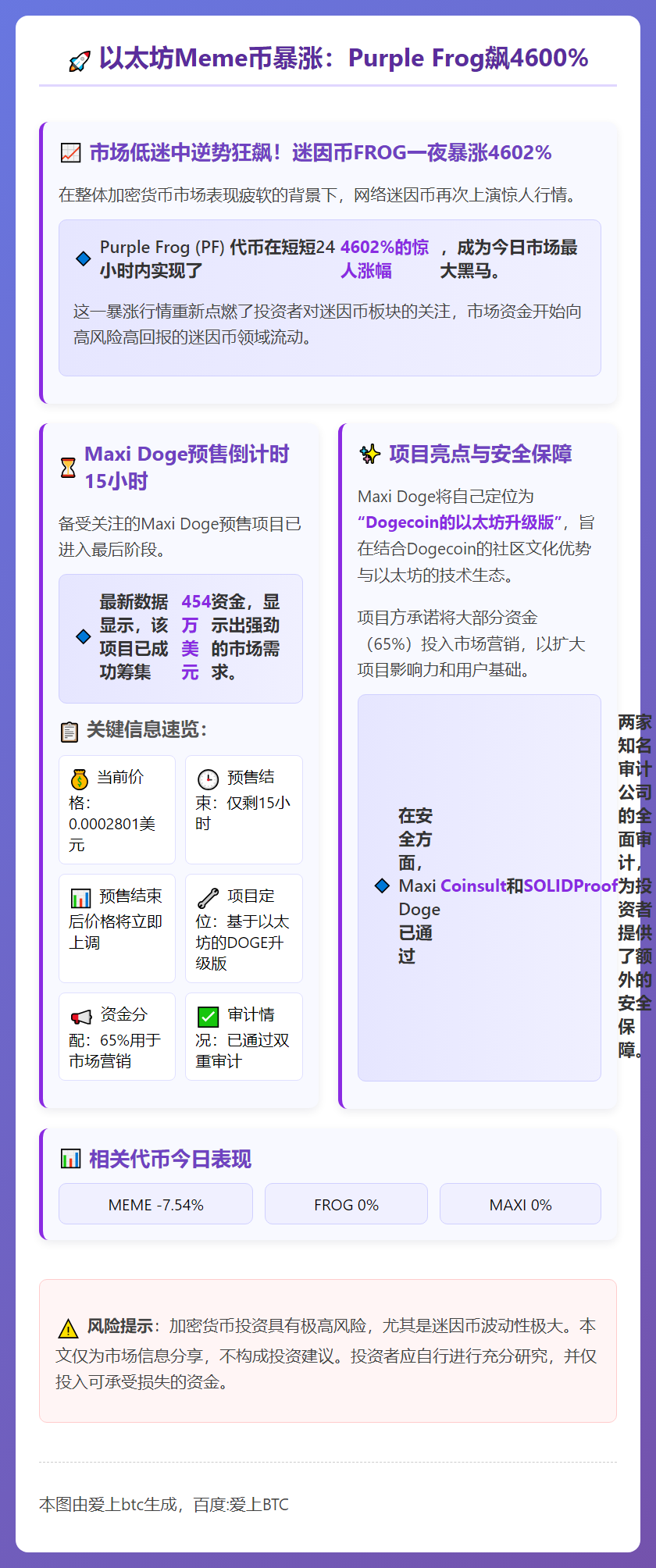This screenshot has width=656, height=1568.
Task: Click the clipboard icon next to 关键信息速览
Action: click(x=70, y=731)
